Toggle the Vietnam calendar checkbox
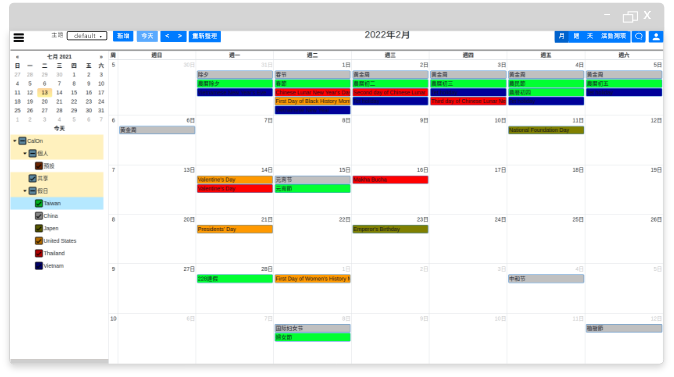This screenshot has width=674, height=377. 39,266
